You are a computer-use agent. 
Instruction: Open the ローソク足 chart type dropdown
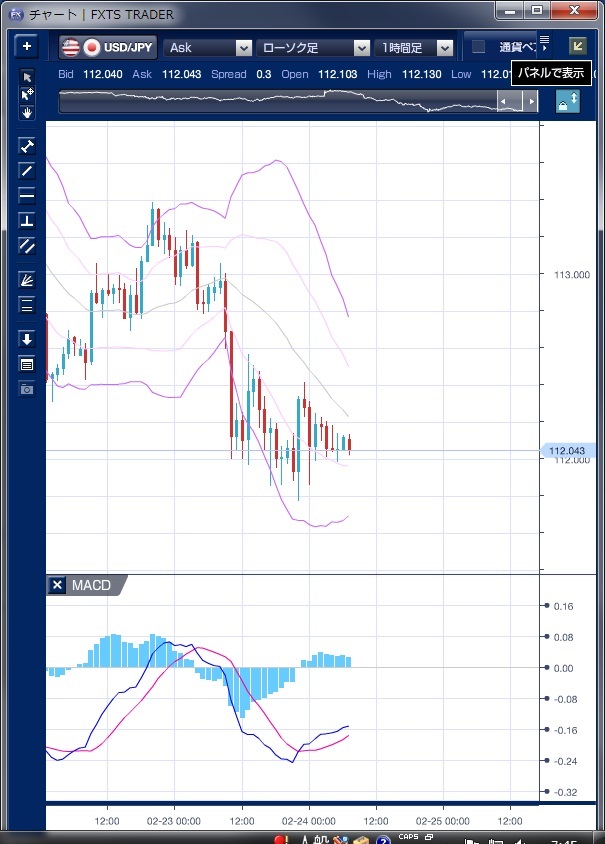313,47
